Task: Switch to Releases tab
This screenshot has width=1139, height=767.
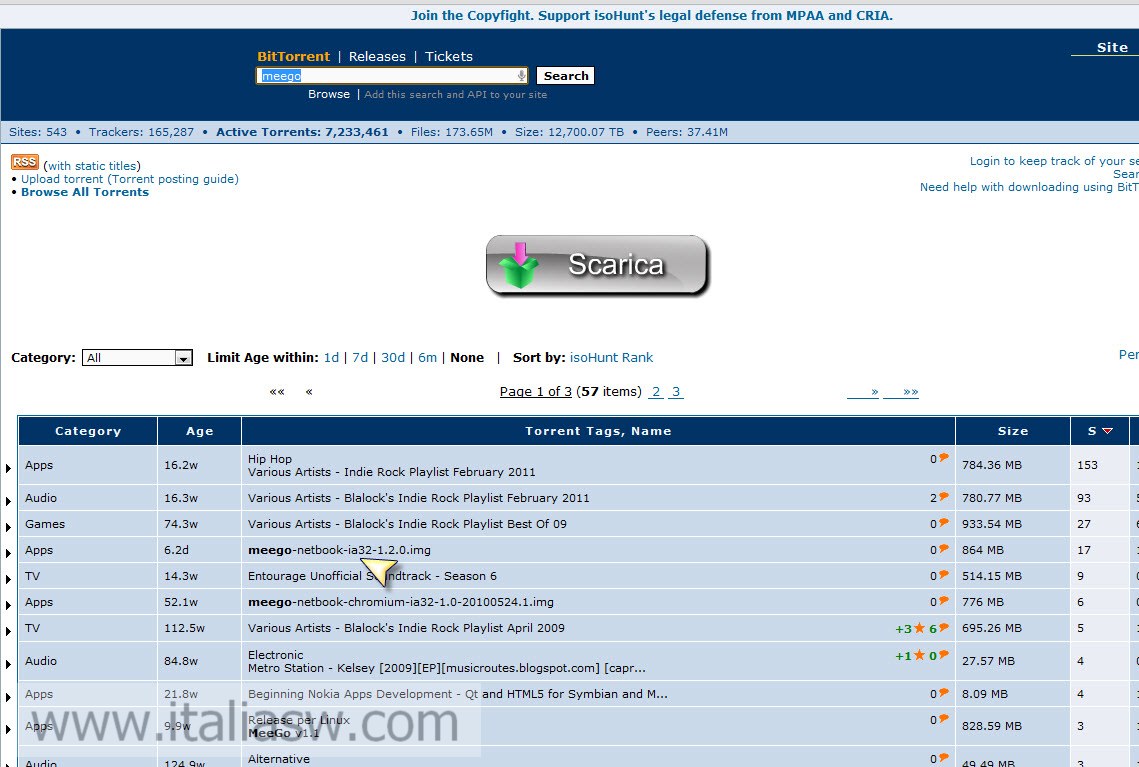Action: coord(377,57)
